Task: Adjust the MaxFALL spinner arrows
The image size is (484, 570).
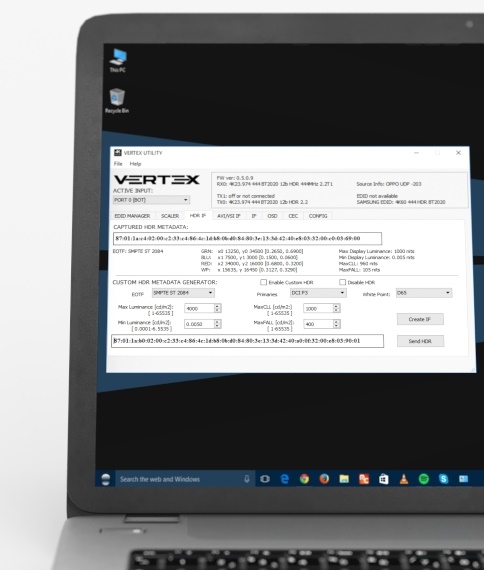Action: (x=336, y=324)
